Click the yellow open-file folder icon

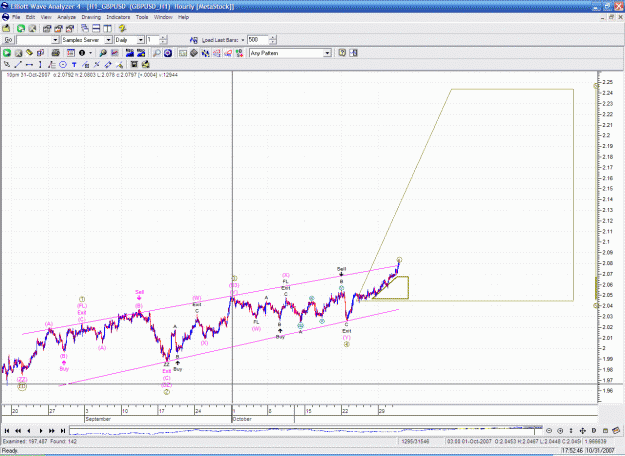[6, 28]
